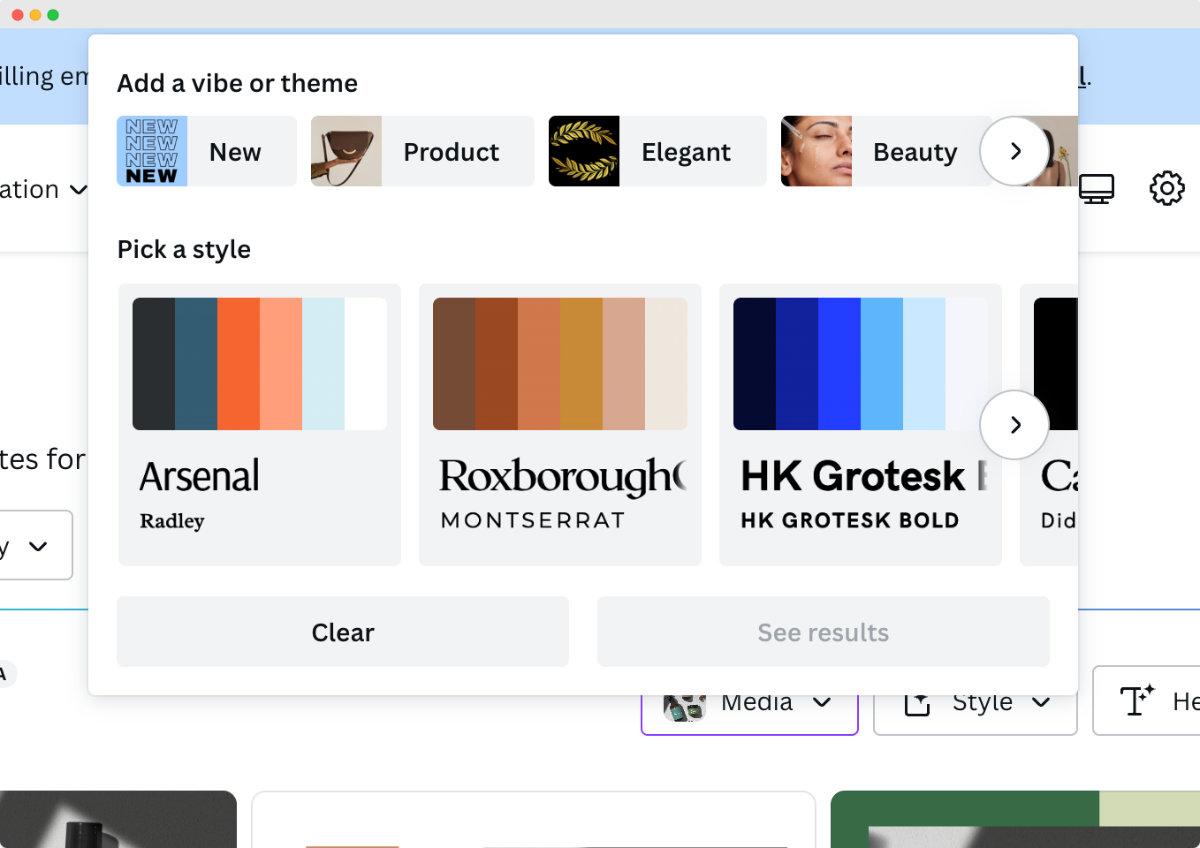Click the Radley font label
This screenshot has width=1200, height=848.
click(x=172, y=521)
